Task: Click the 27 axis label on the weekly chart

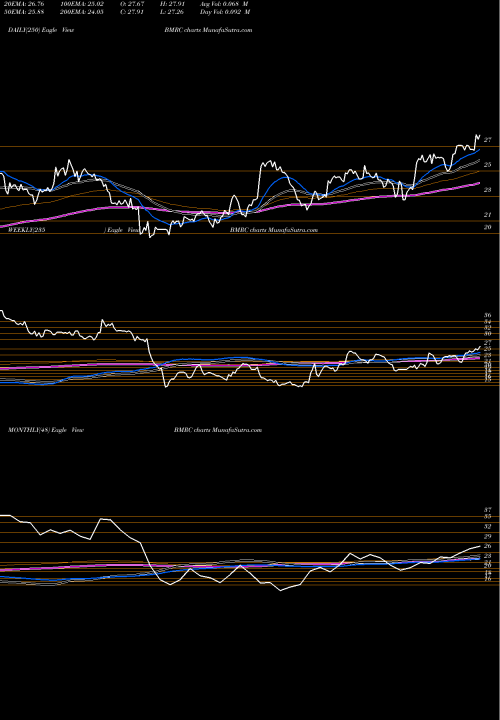Action: pos(488,343)
